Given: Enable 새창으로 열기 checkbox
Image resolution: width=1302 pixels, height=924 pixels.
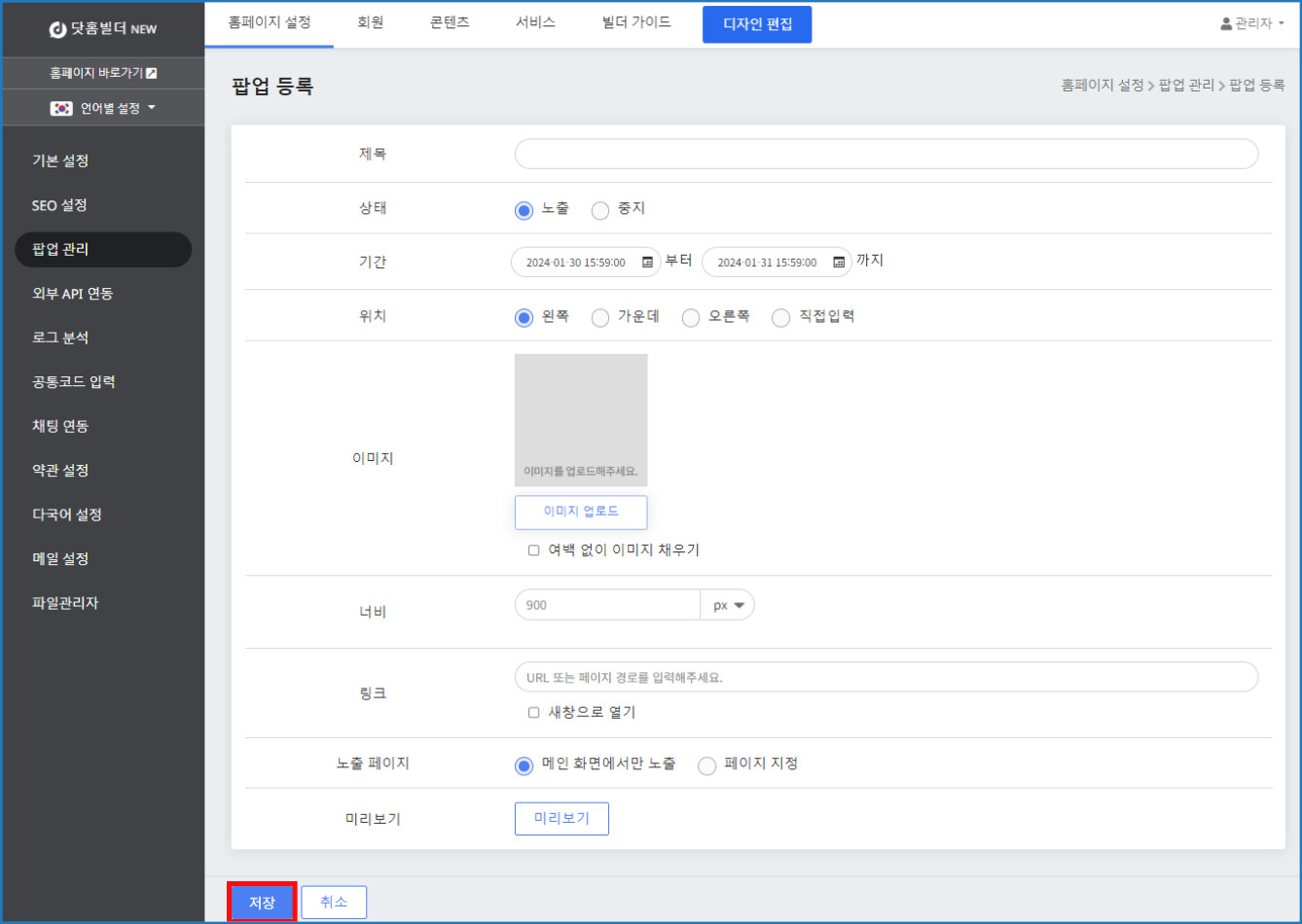Looking at the screenshot, I should (533, 713).
